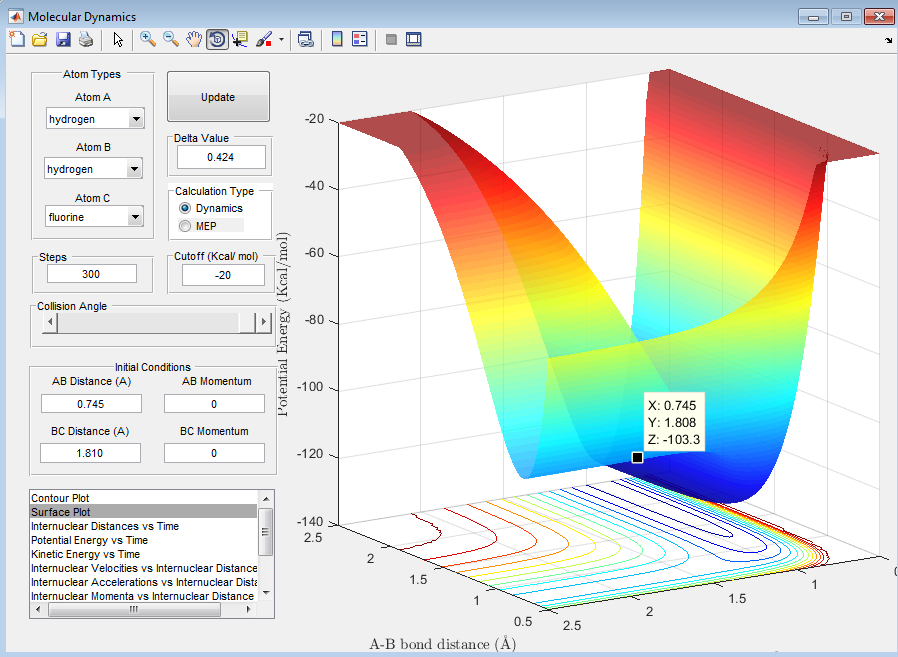Image resolution: width=898 pixels, height=657 pixels.
Task: Select the Dynamics calculation type
Action: [184, 208]
